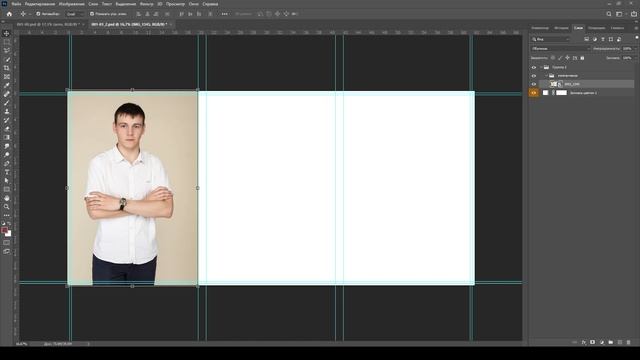Select the Pen tool
640x360 pixels.
tap(7, 163)
